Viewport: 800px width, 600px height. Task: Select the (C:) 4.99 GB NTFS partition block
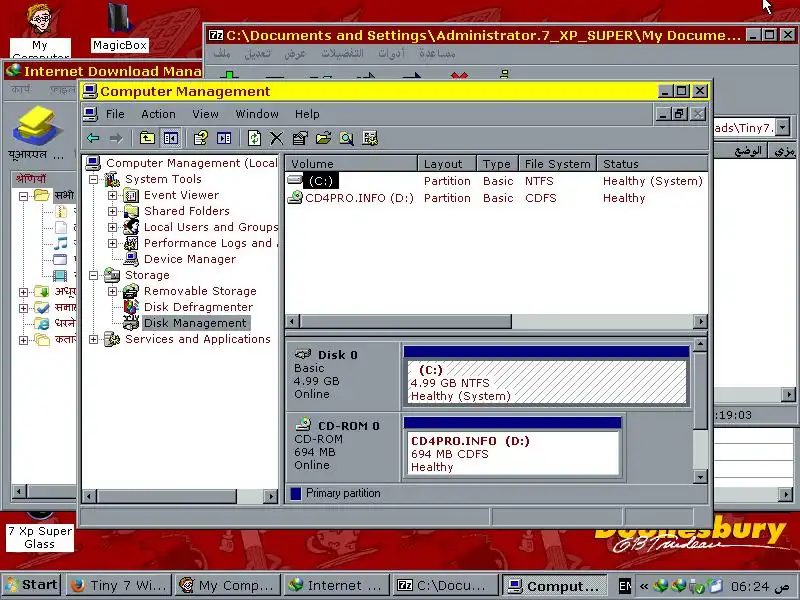click(x=545, y=376)
